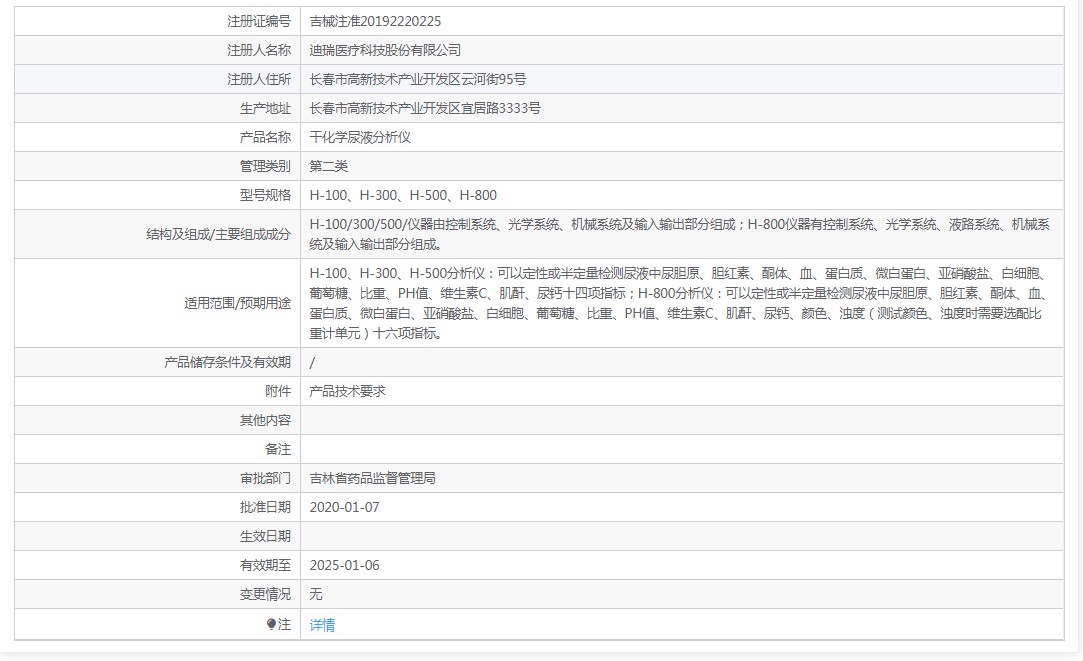Image resolution: width=1083 pixels, height=661 pixels.
Task: Select attachment value 产品技术要求
Action: (x=347, y=392)
